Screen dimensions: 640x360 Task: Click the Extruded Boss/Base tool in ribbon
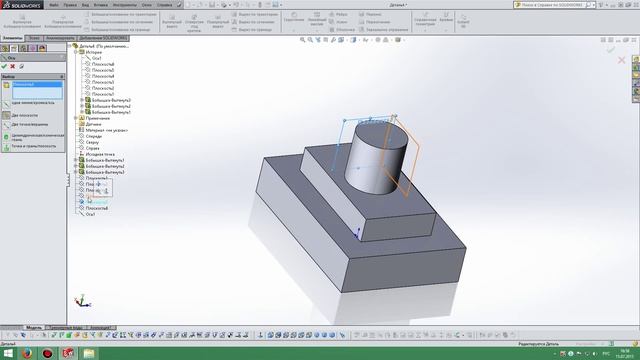[x=22, y=21]
